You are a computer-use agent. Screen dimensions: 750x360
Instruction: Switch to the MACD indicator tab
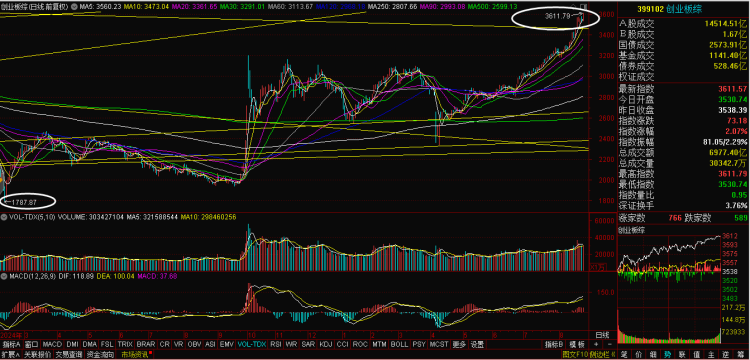click(x=52, y=344)
